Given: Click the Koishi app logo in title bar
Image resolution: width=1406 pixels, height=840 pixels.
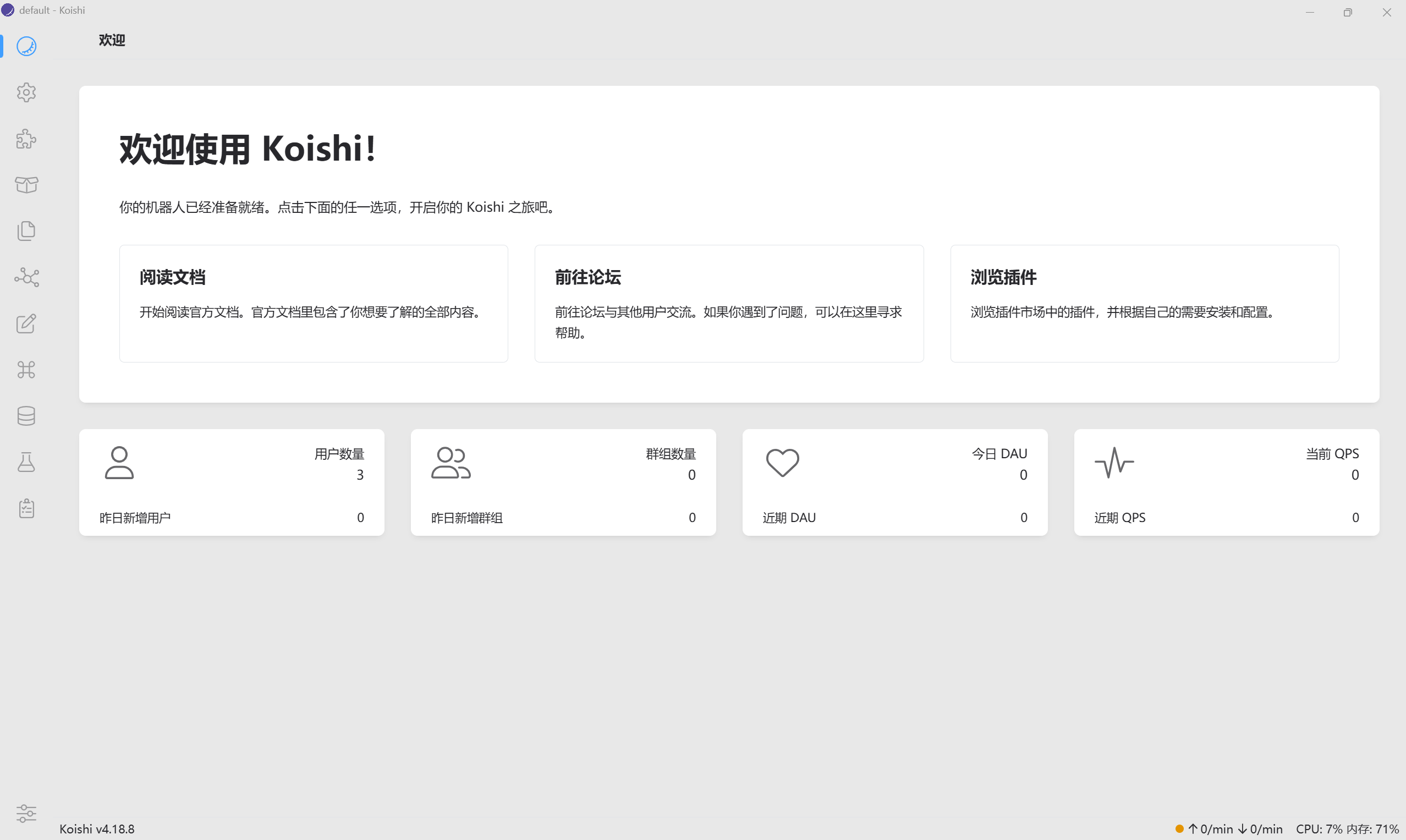Looking at the screenshot, I should point(8,10).
